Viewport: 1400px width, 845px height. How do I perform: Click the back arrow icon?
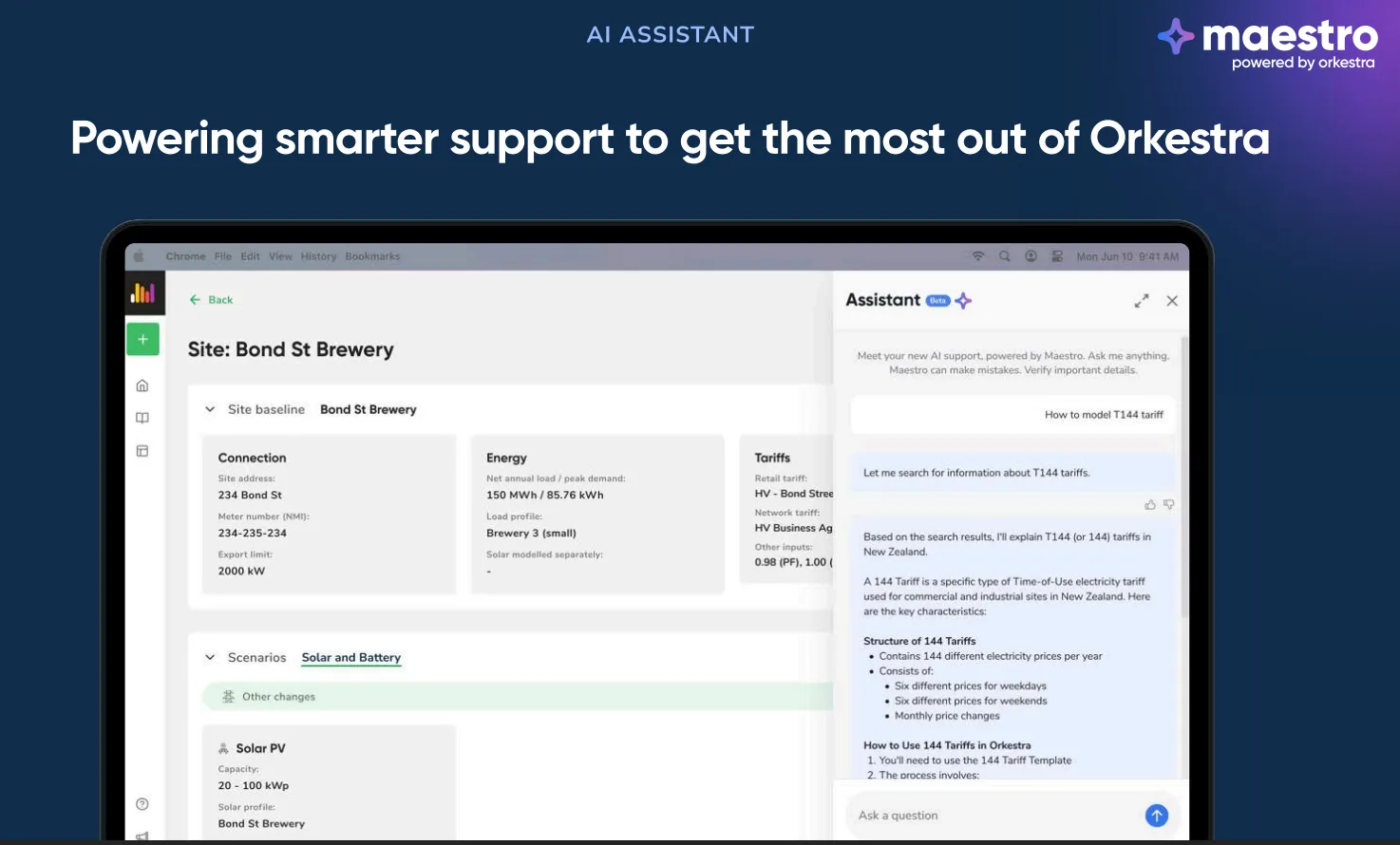coord(195,300)
